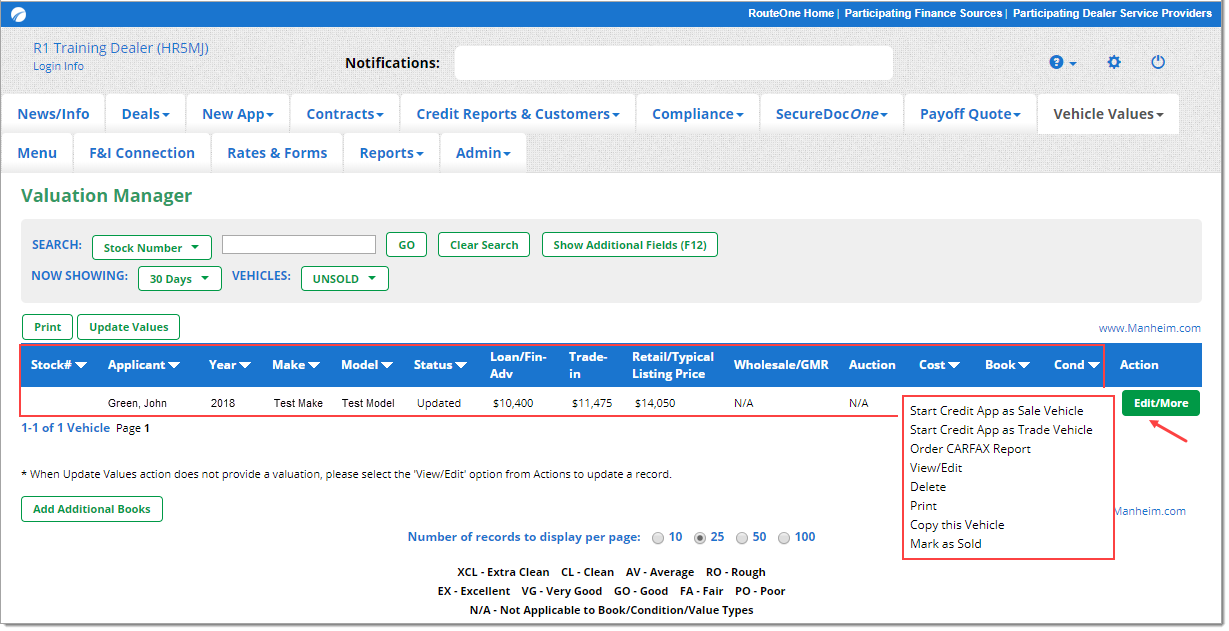This screenshot has height=631, width=1229.
Task: Sort by the Cond column
Action: [1077, 365]
